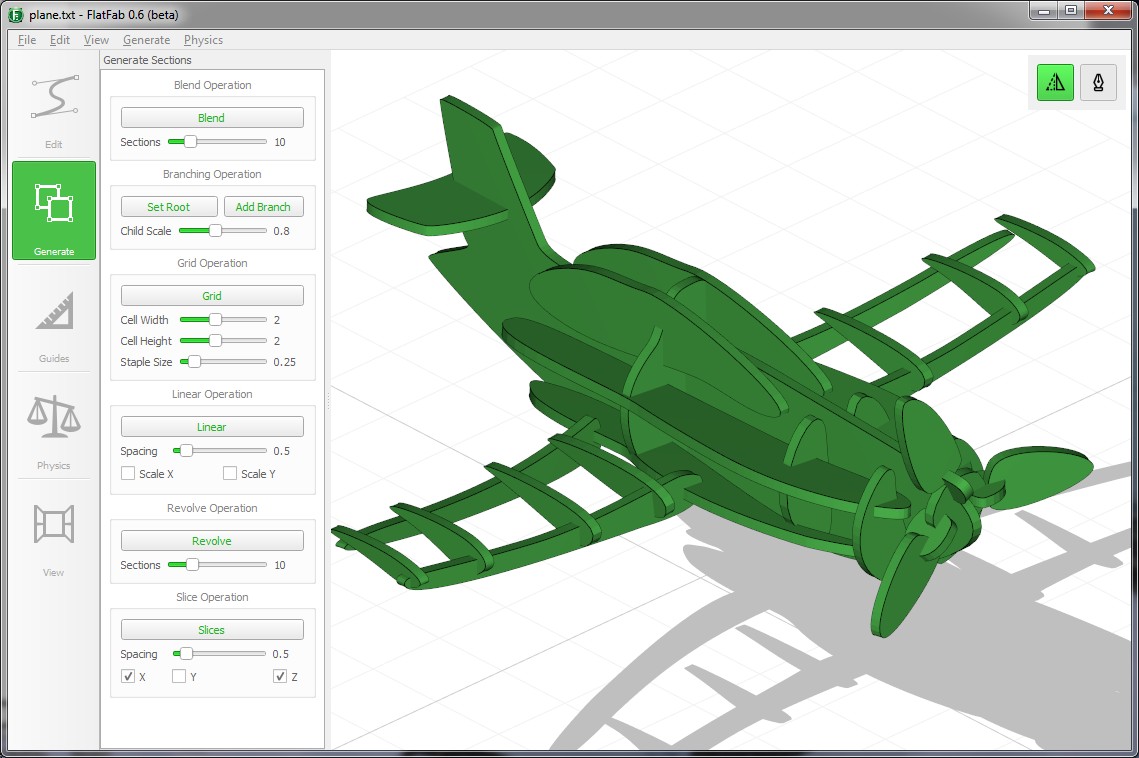Open the File menu
Screen dimensions: 1139x758
pos(27,40)
